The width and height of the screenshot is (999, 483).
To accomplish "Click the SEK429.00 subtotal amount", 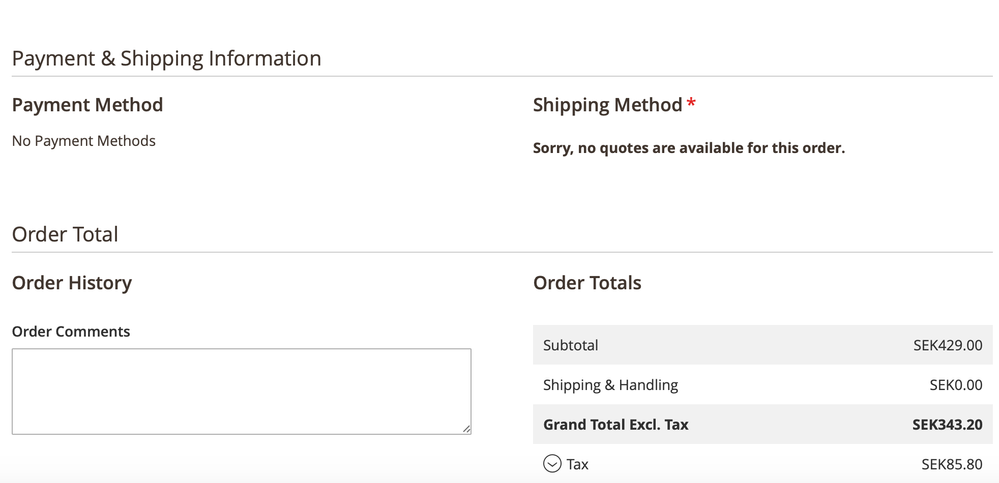I will pos(947,345).
